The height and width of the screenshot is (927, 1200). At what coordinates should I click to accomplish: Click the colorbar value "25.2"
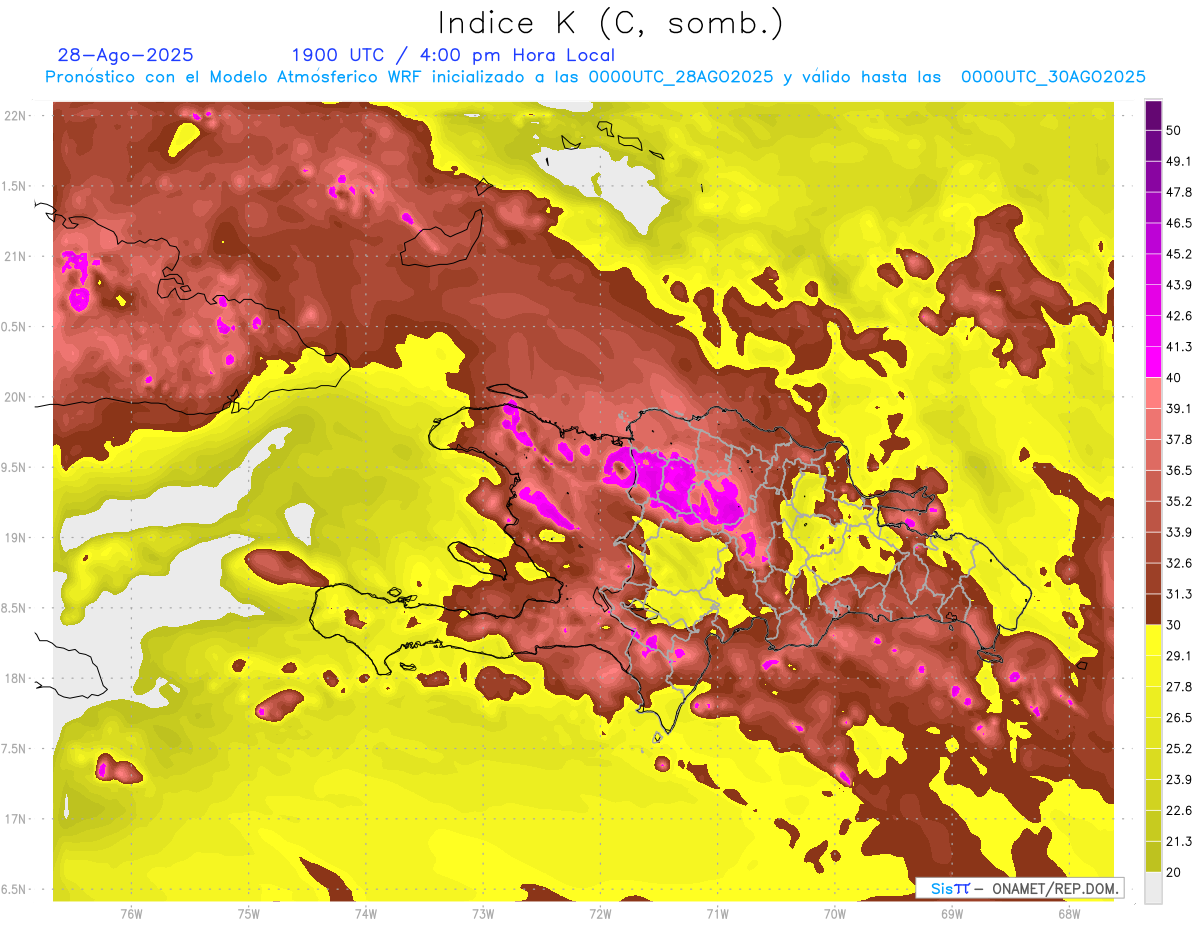1179,748
